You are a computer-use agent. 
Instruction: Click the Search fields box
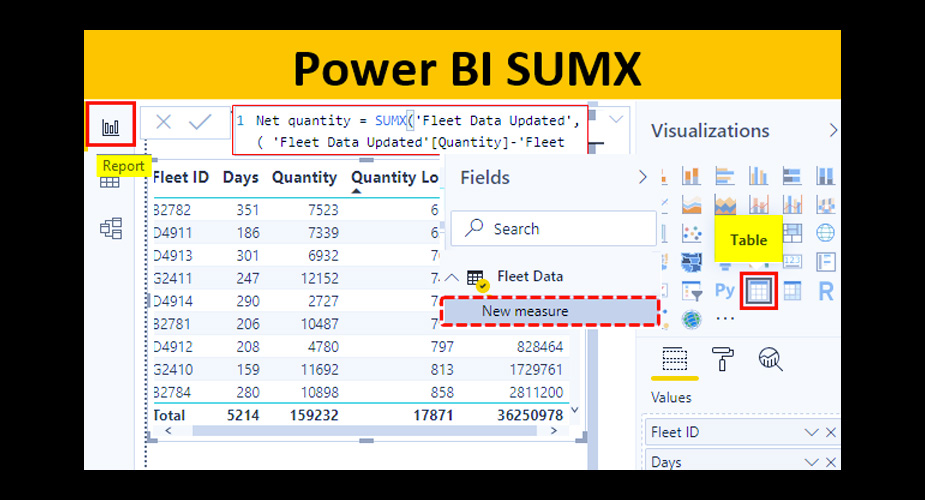553,229
